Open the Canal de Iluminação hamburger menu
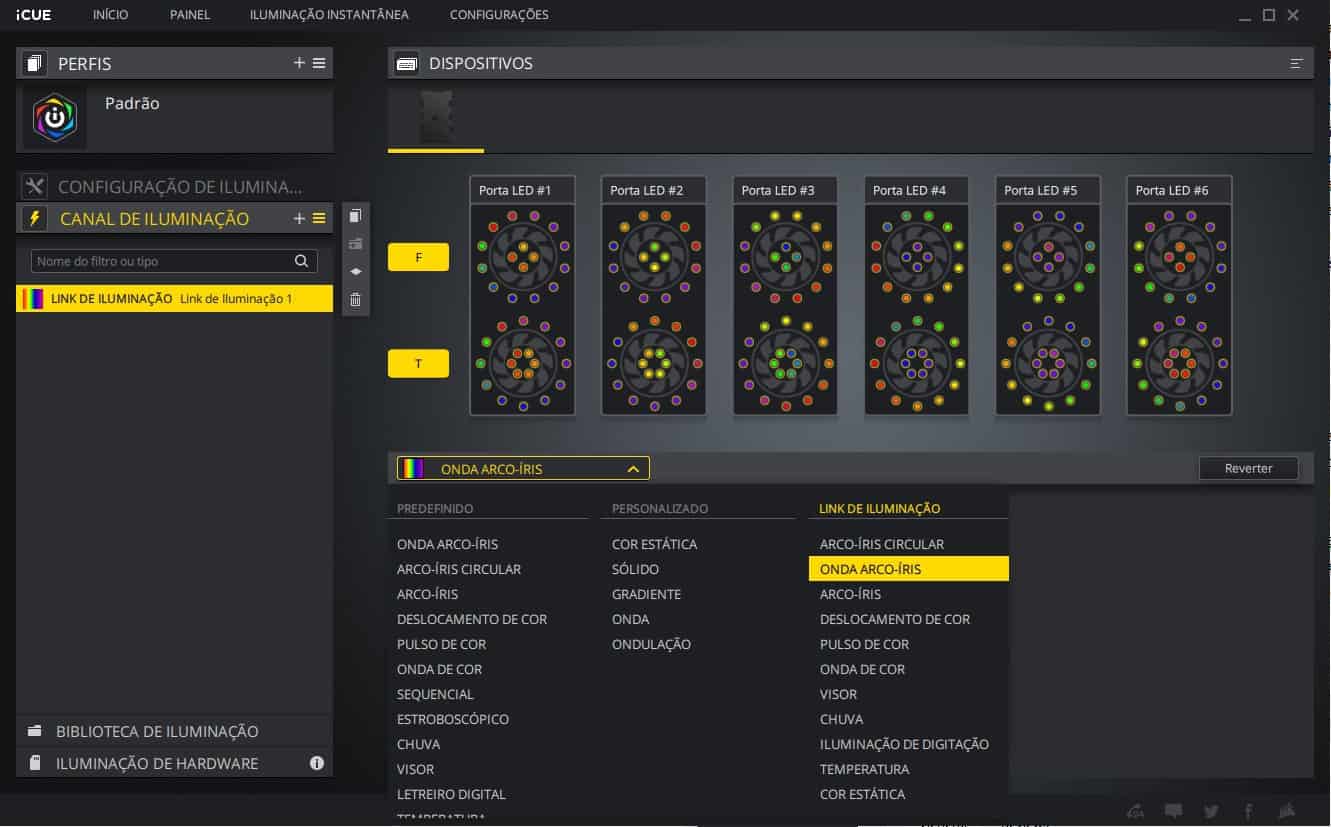Screen dimensions: 1331x827 319,218
